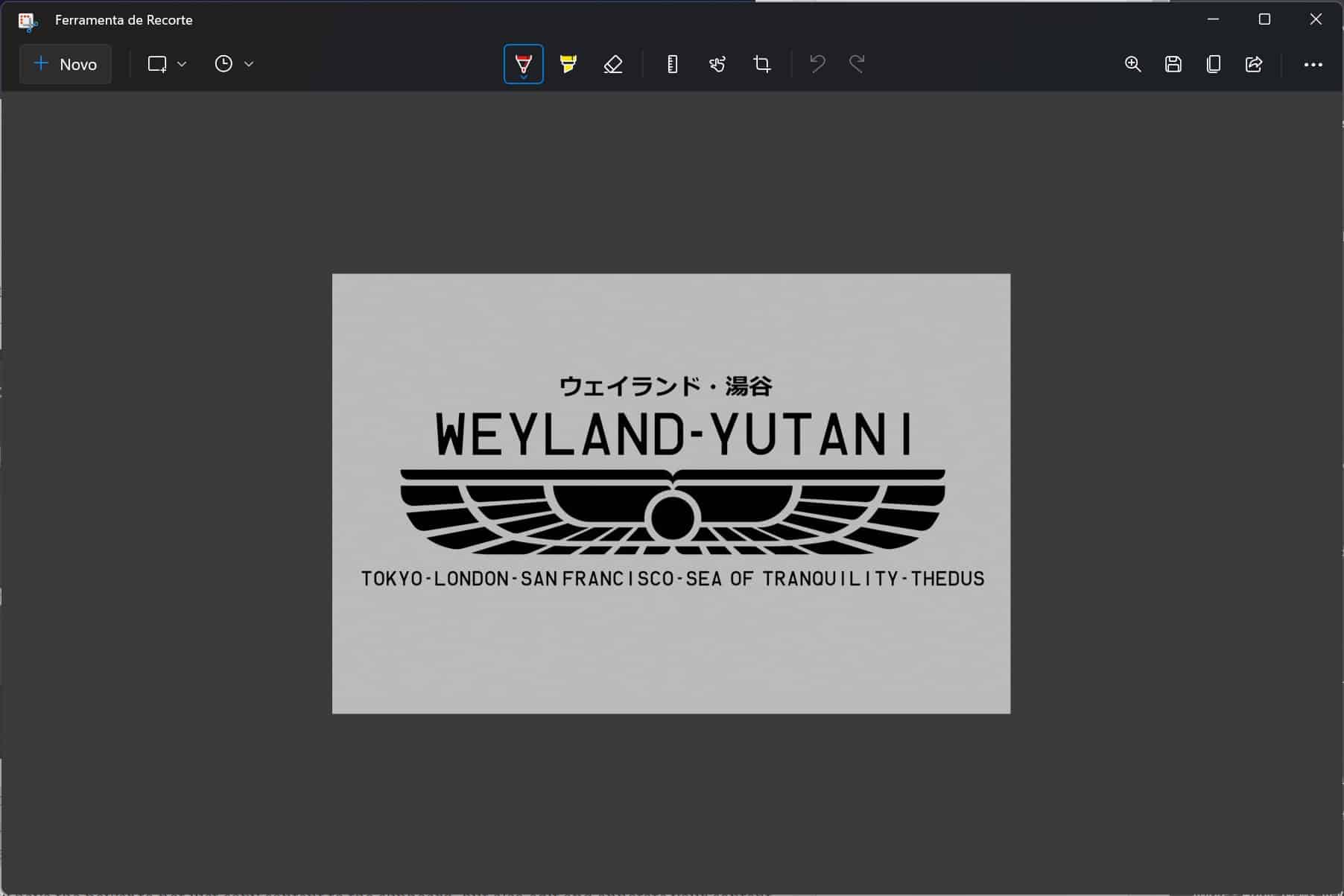Click the Ferramenta de Recorte title bar icon
The image size is (1344, 896).
pyautogui.click(x=28, y=21)
